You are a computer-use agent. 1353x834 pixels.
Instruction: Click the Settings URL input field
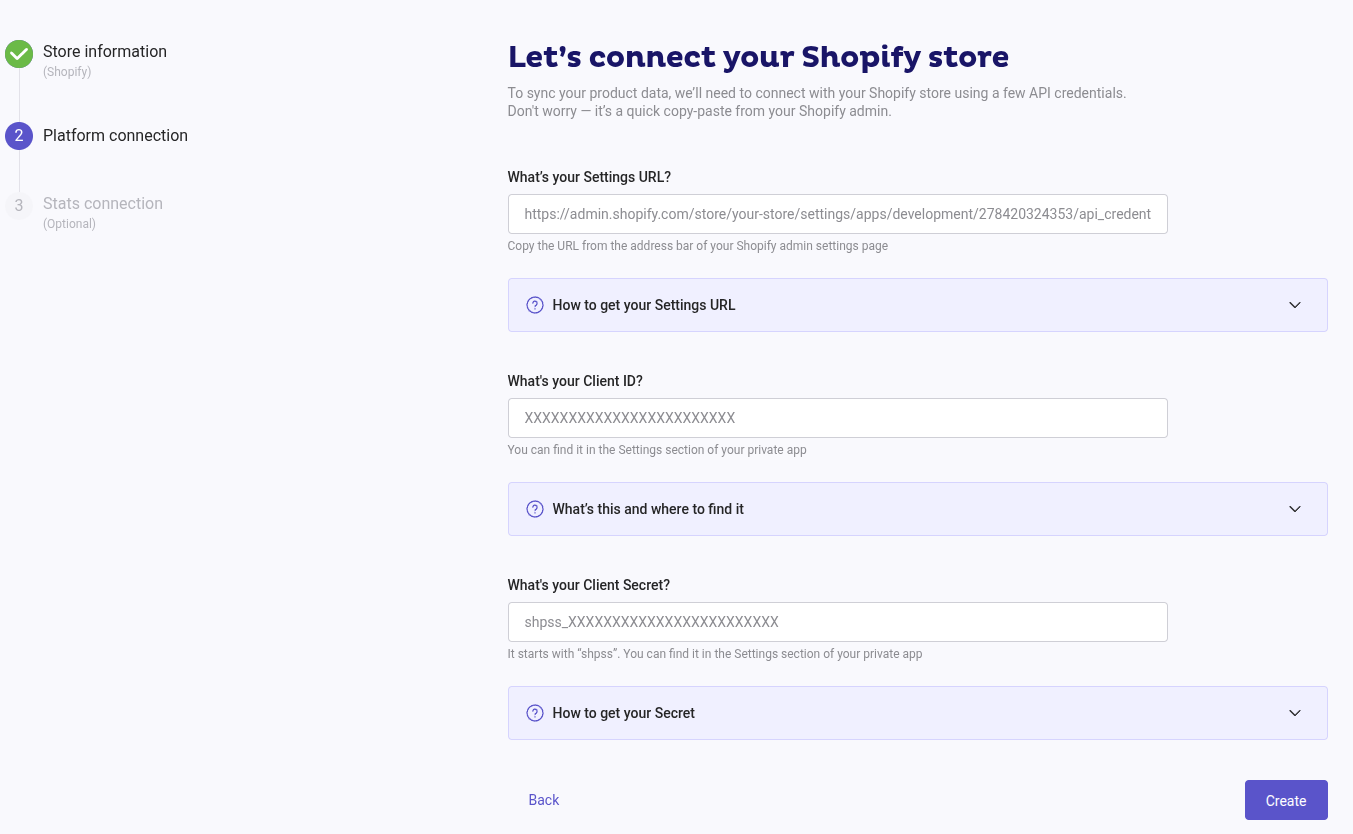pos(838,213)
